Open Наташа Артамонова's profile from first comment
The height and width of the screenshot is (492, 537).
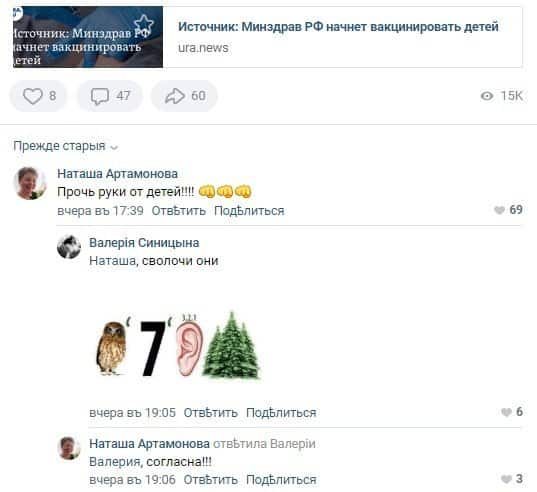point(117,174)
